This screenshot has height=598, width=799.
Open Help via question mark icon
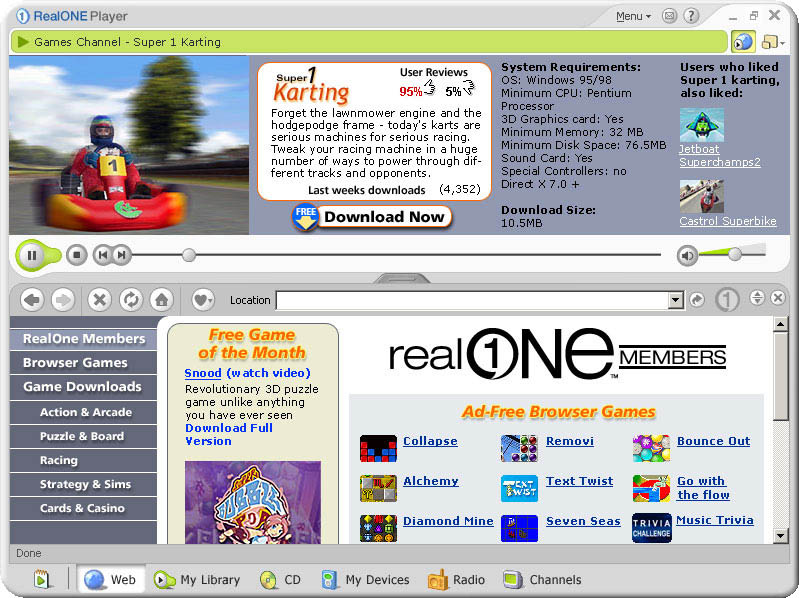click(x=691, y=16)
